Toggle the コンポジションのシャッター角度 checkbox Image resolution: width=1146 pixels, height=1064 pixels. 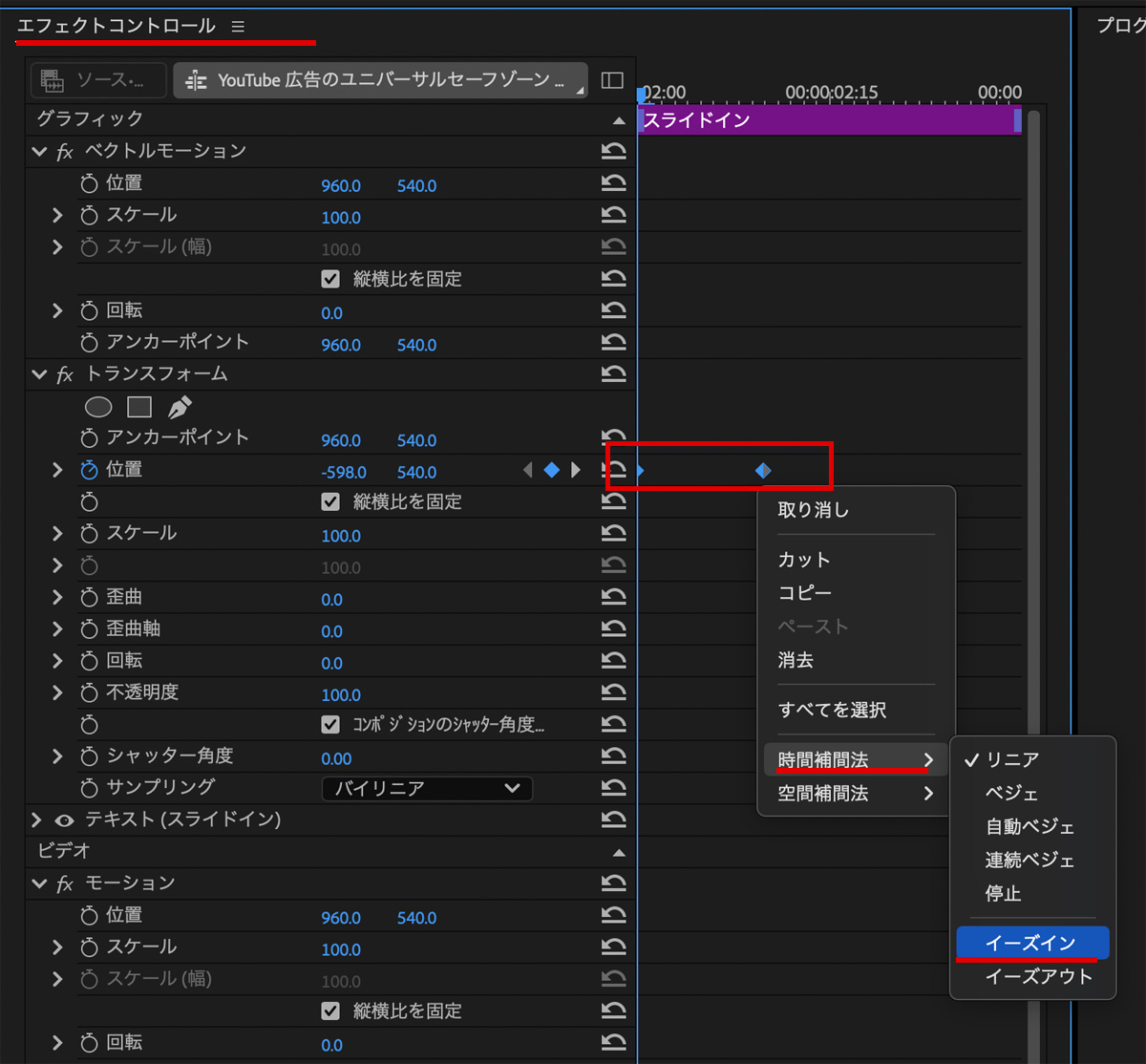[x=330, y=724]
